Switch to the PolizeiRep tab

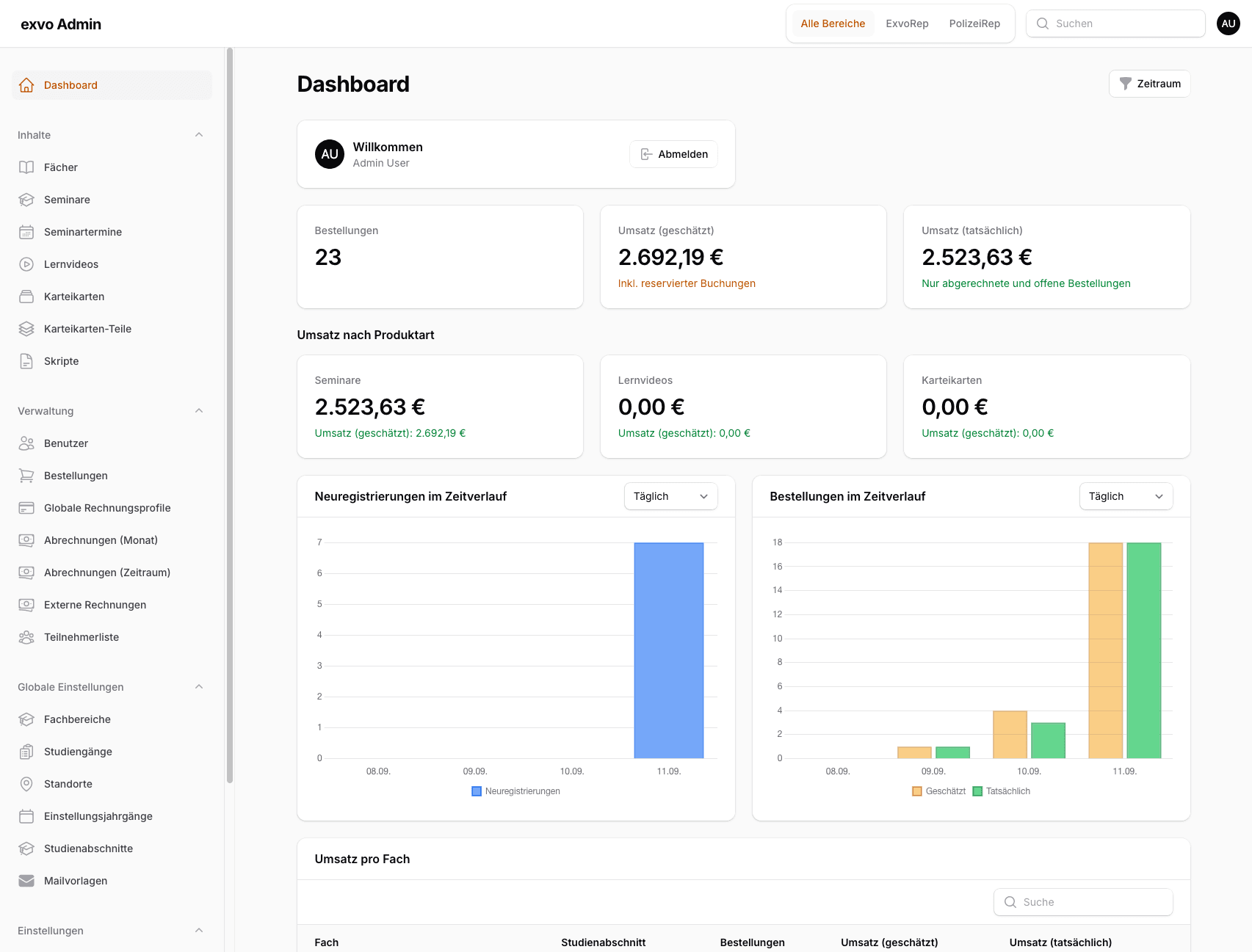click(974, 23)
